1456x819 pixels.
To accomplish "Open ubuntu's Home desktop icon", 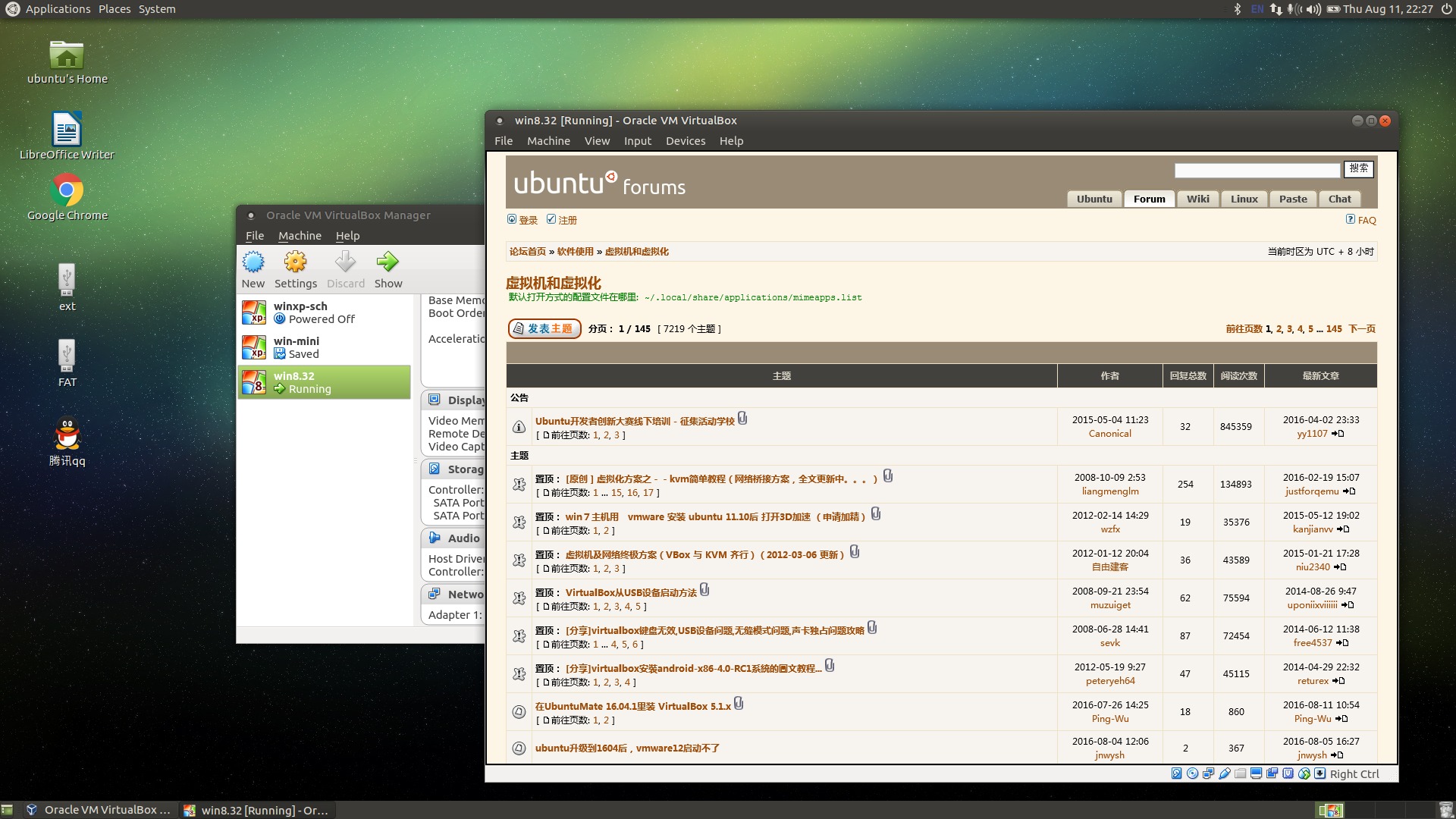I will pos(67,62).
